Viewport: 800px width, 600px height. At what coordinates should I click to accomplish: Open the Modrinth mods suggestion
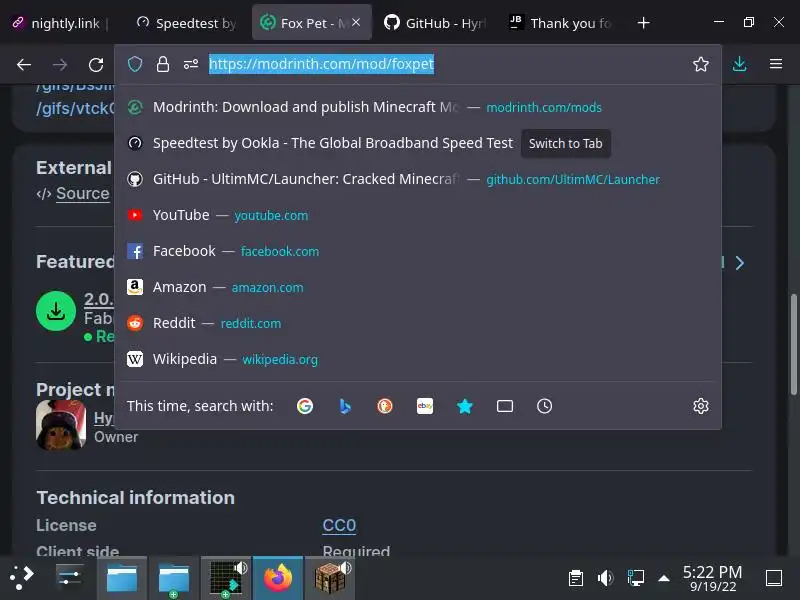coord(417,107)
